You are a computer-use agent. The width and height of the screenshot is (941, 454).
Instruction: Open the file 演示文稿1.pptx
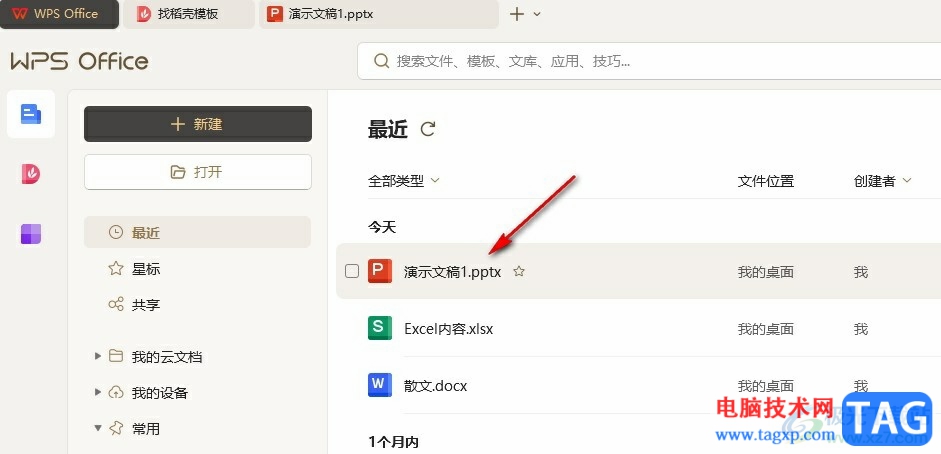[452, 272]
